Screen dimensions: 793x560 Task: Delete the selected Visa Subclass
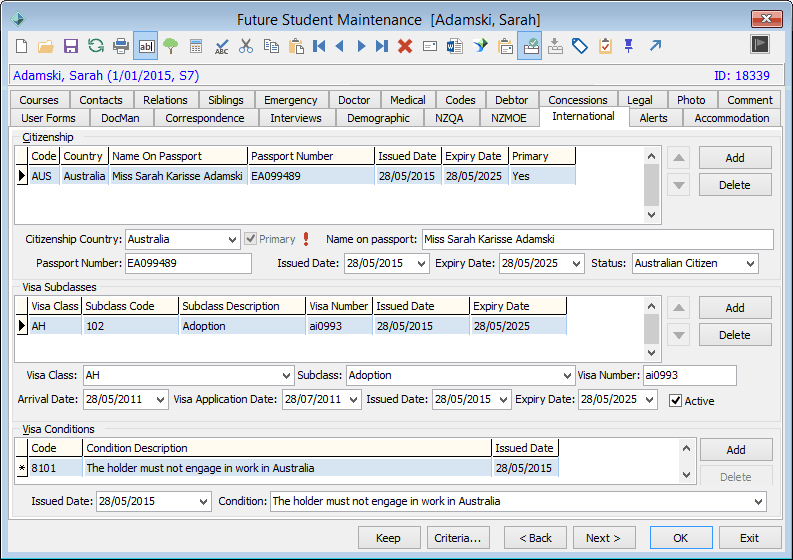[735, 335]
